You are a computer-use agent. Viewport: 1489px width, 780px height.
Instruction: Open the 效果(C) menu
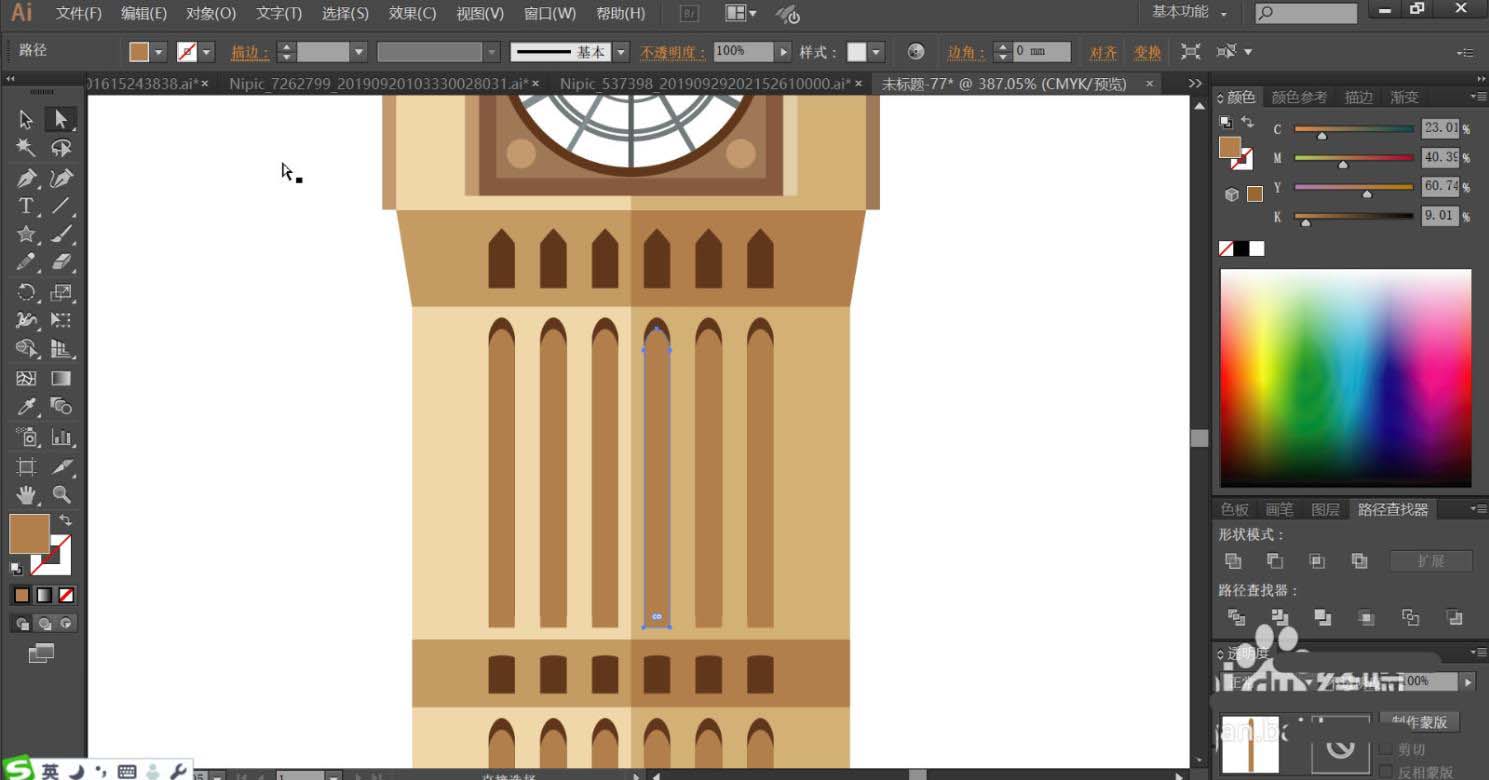tap(412, 13)
